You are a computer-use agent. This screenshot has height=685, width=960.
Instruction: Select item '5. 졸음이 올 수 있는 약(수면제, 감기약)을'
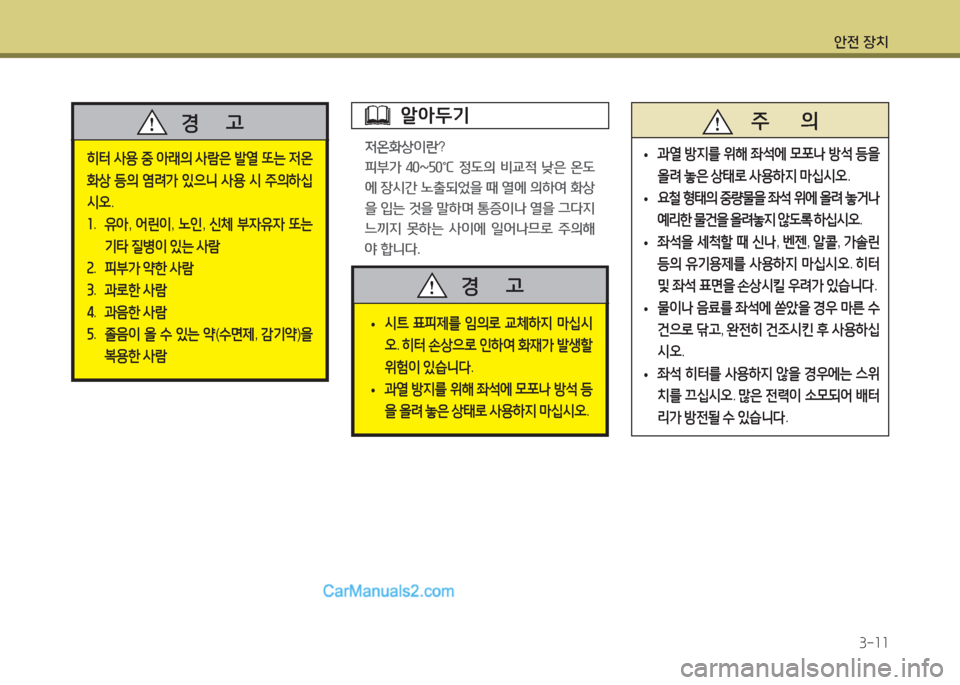[200, 334]
